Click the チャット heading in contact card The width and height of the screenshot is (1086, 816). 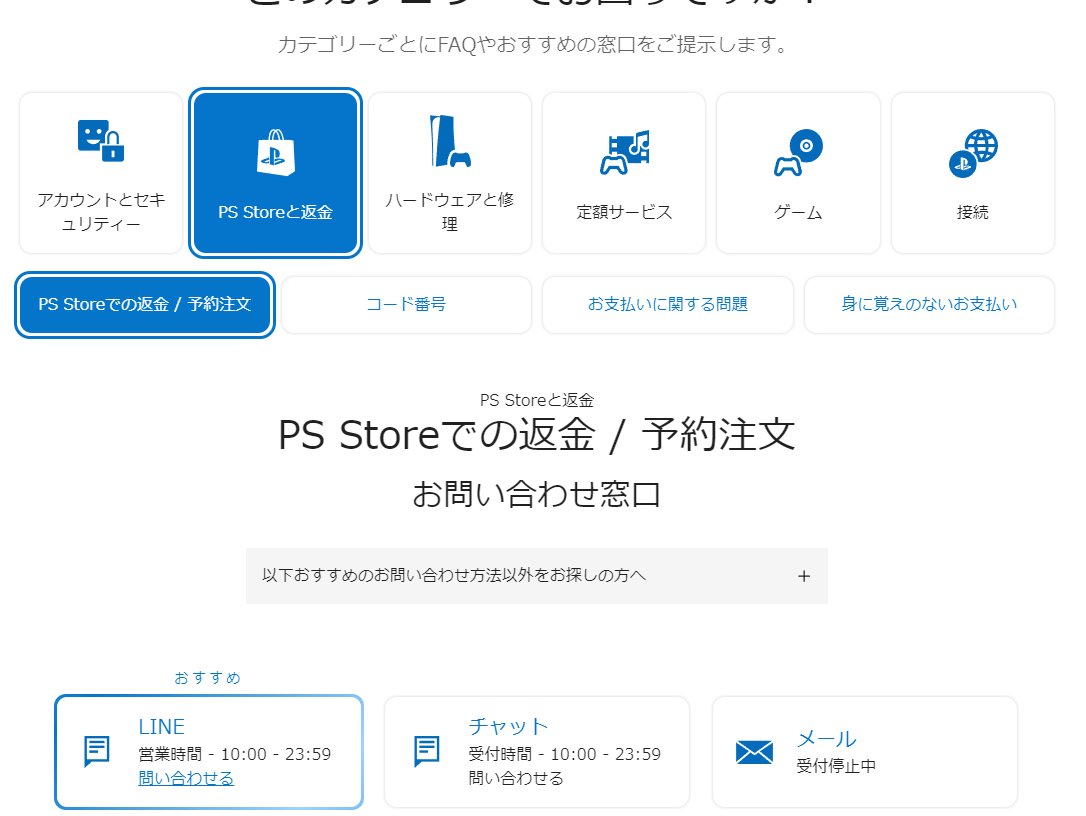[508, 726]
